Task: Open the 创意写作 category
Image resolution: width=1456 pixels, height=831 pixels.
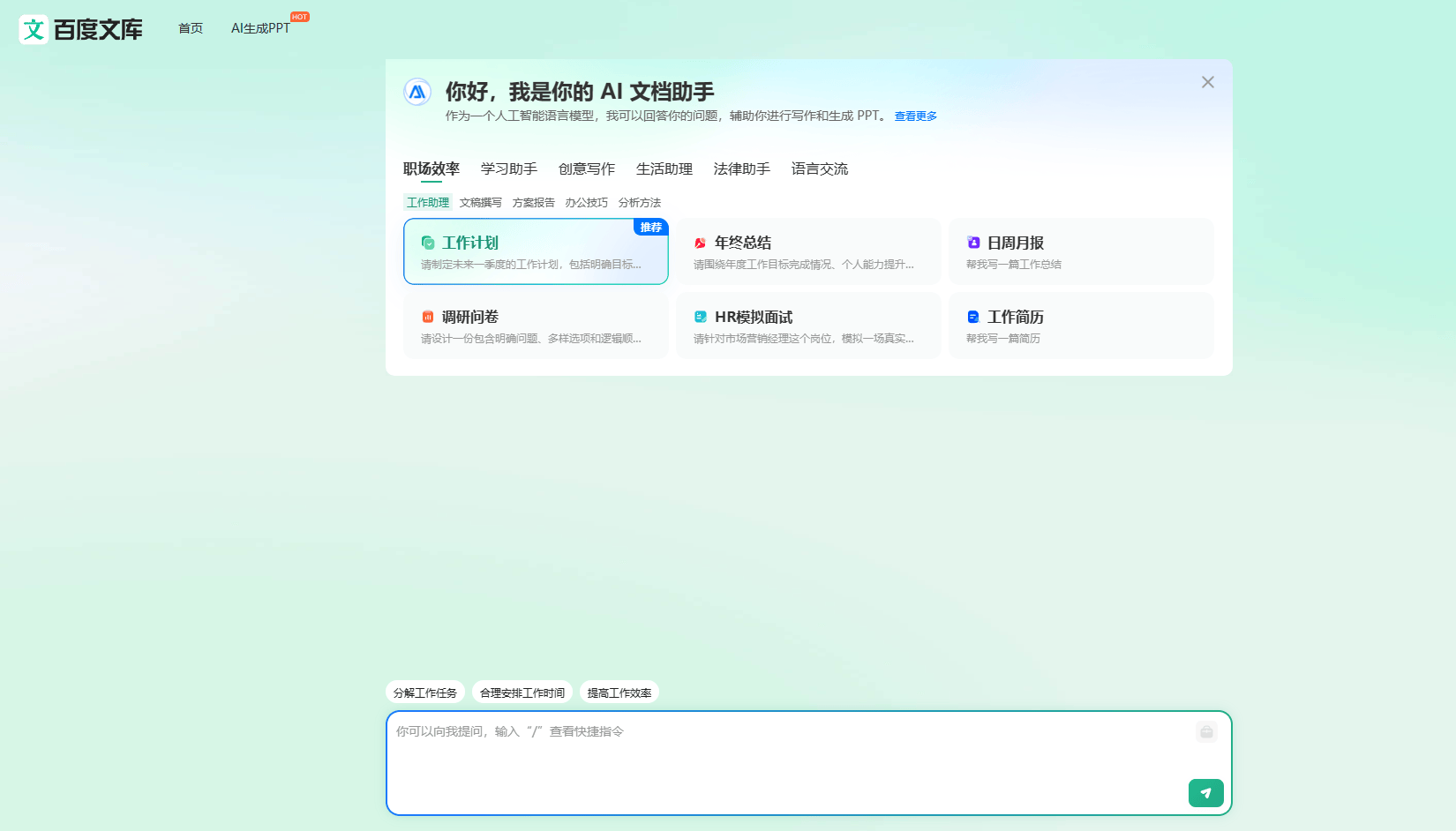Action: (586, 168)
